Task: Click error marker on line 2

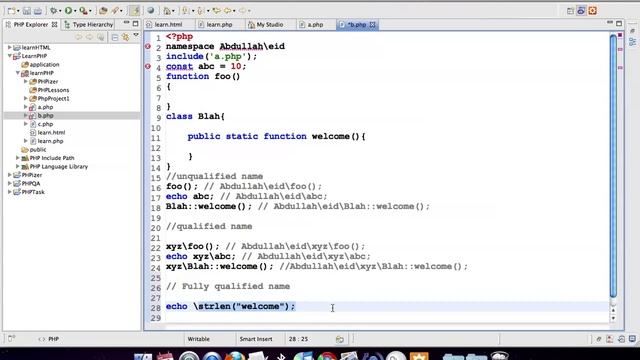Action: coord(148,47)
